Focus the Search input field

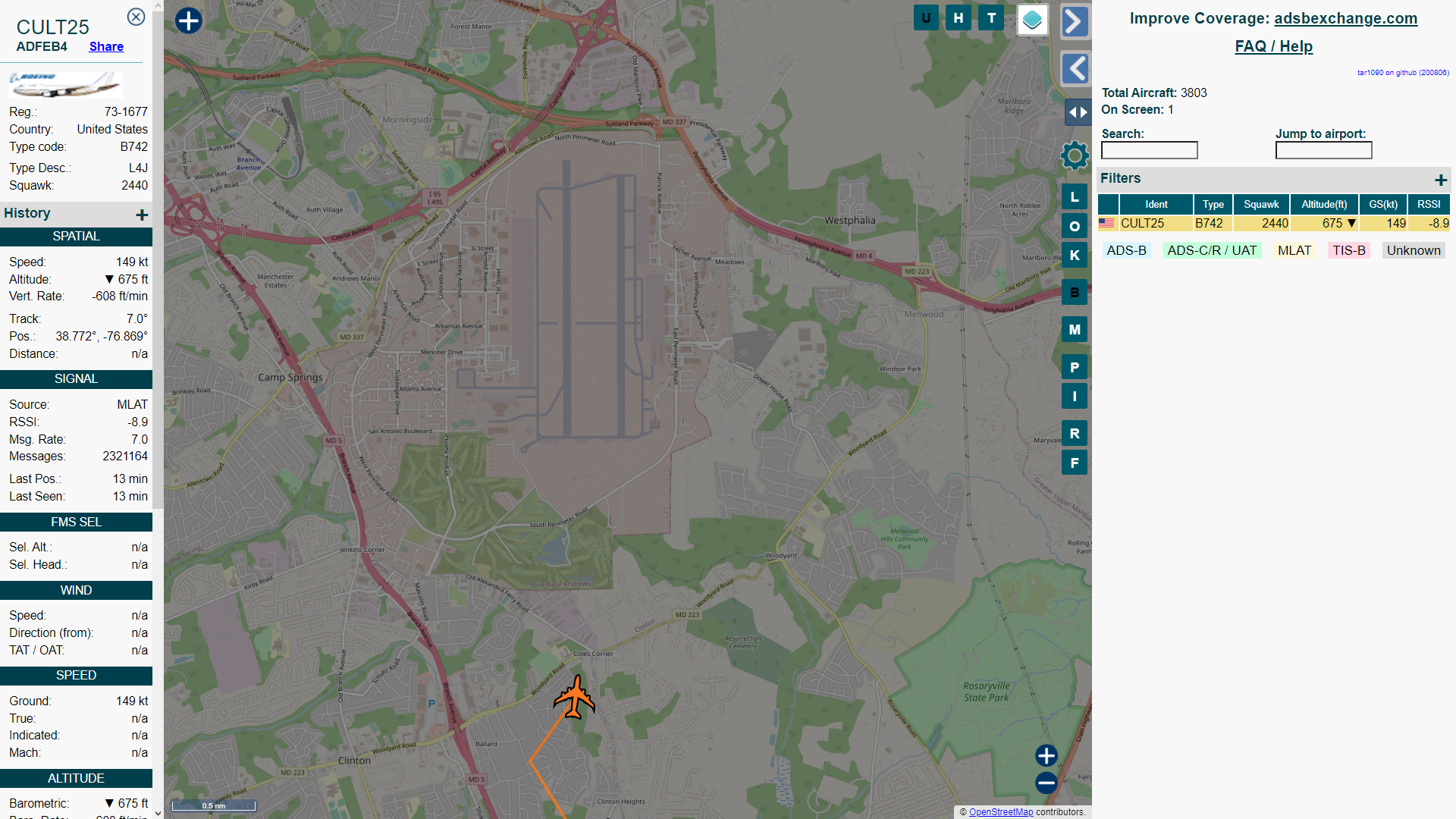click(x=1150, y=150)
